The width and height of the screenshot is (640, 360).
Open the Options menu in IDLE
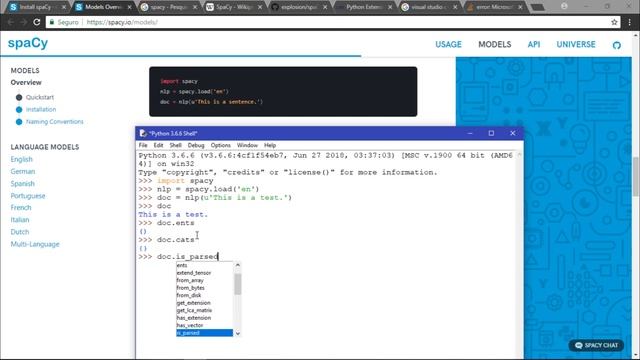click(x=220, y=145)
